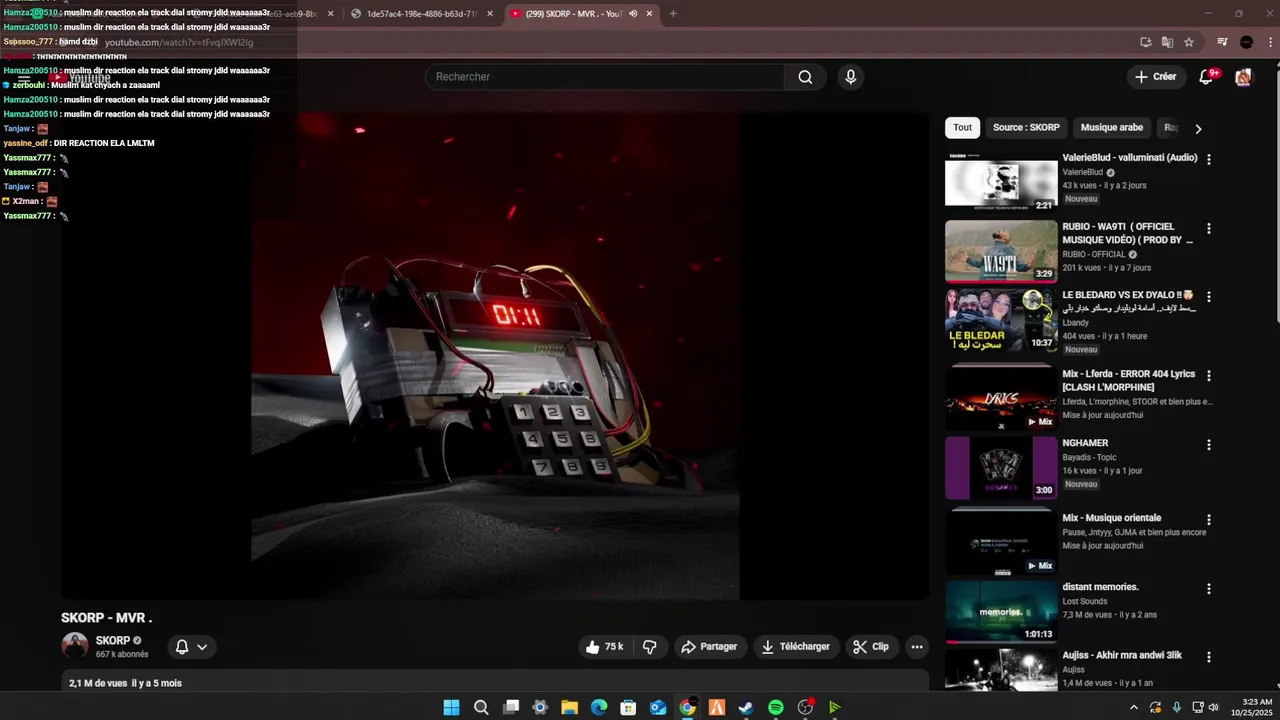The image size is (1280, 720).
Task: Open options menu for RUBIO - WA9TI video
Action: [1209, 228]
